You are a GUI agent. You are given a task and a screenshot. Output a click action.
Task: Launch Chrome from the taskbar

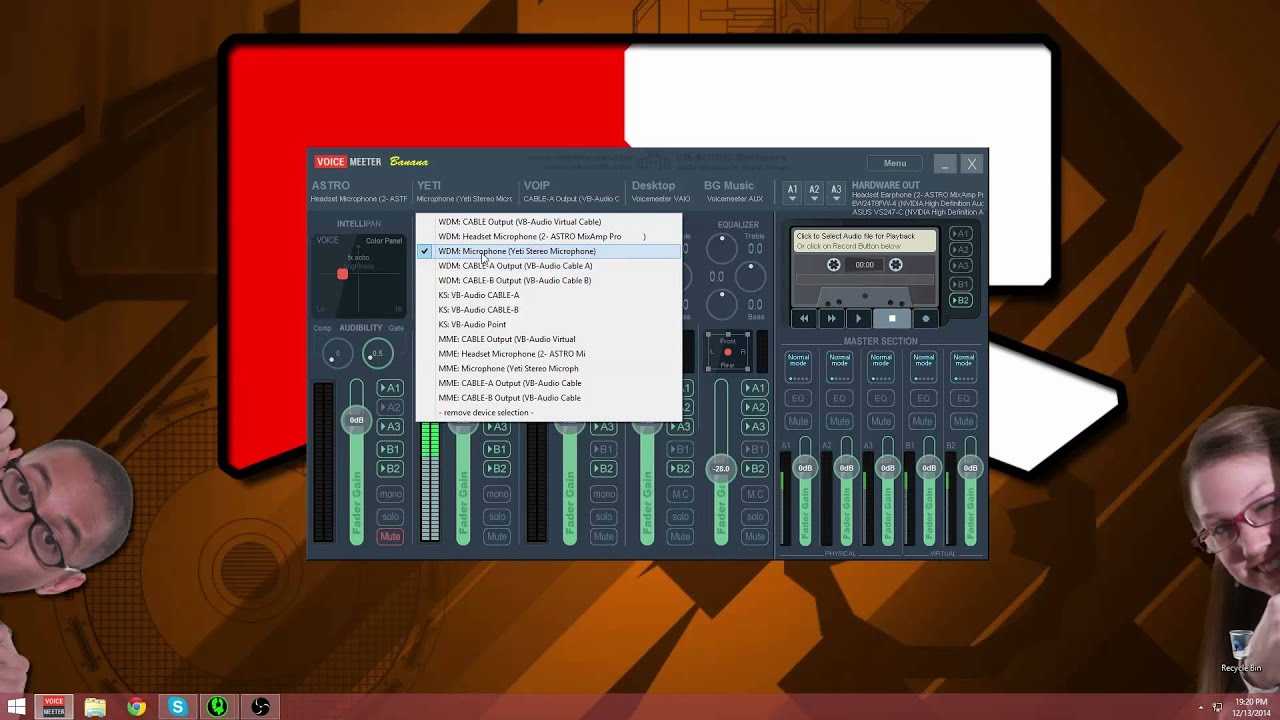[x=136, y=707]
